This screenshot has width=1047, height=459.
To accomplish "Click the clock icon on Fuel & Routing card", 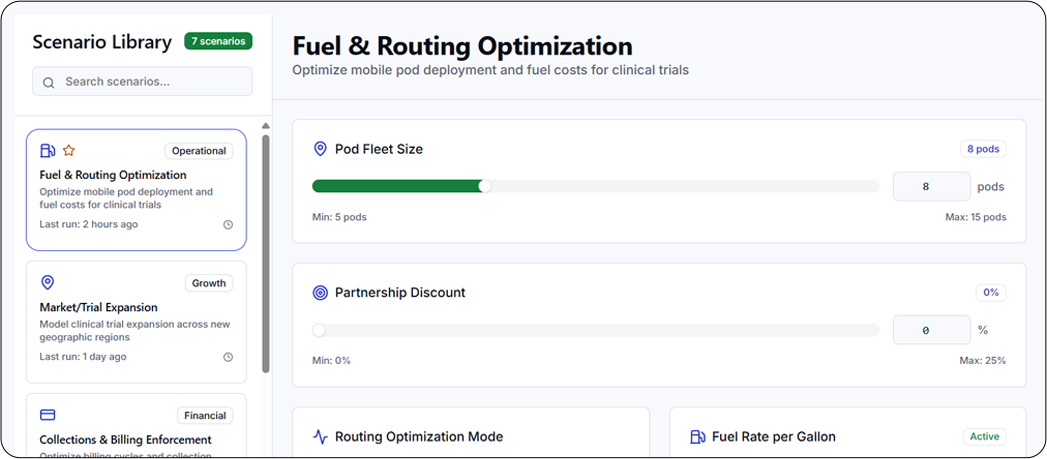I will [x=228, y=225].
